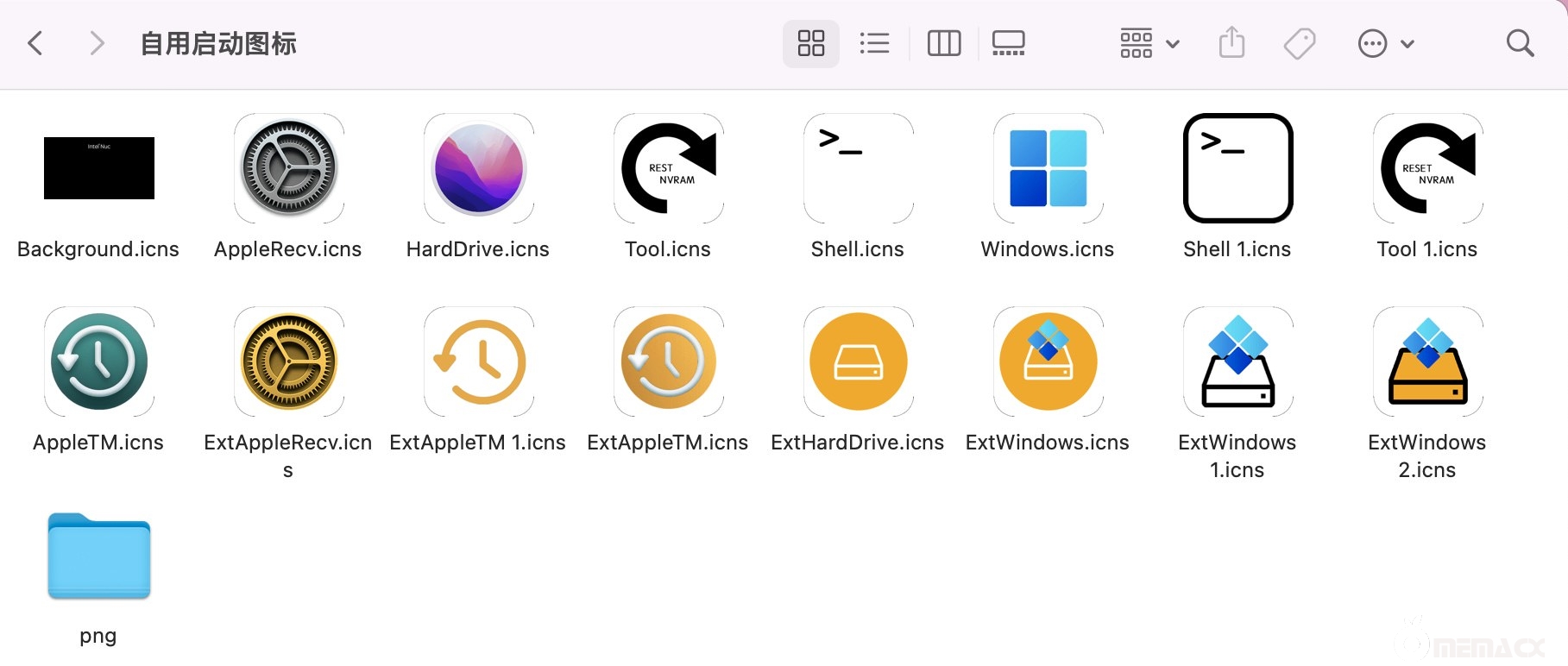Select the Windows.icns file icon
The width and height of the screenshot is (1568, 666).
point(1048,168)
